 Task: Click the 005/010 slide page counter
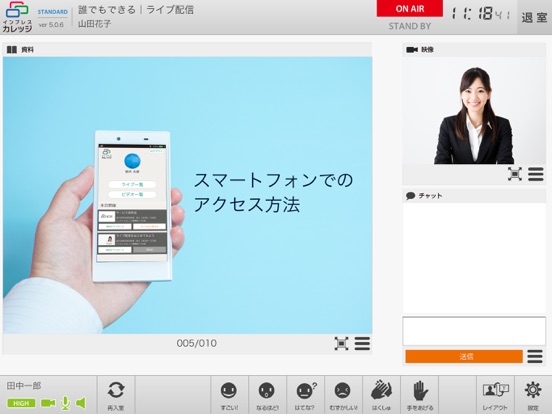(196, 343)
